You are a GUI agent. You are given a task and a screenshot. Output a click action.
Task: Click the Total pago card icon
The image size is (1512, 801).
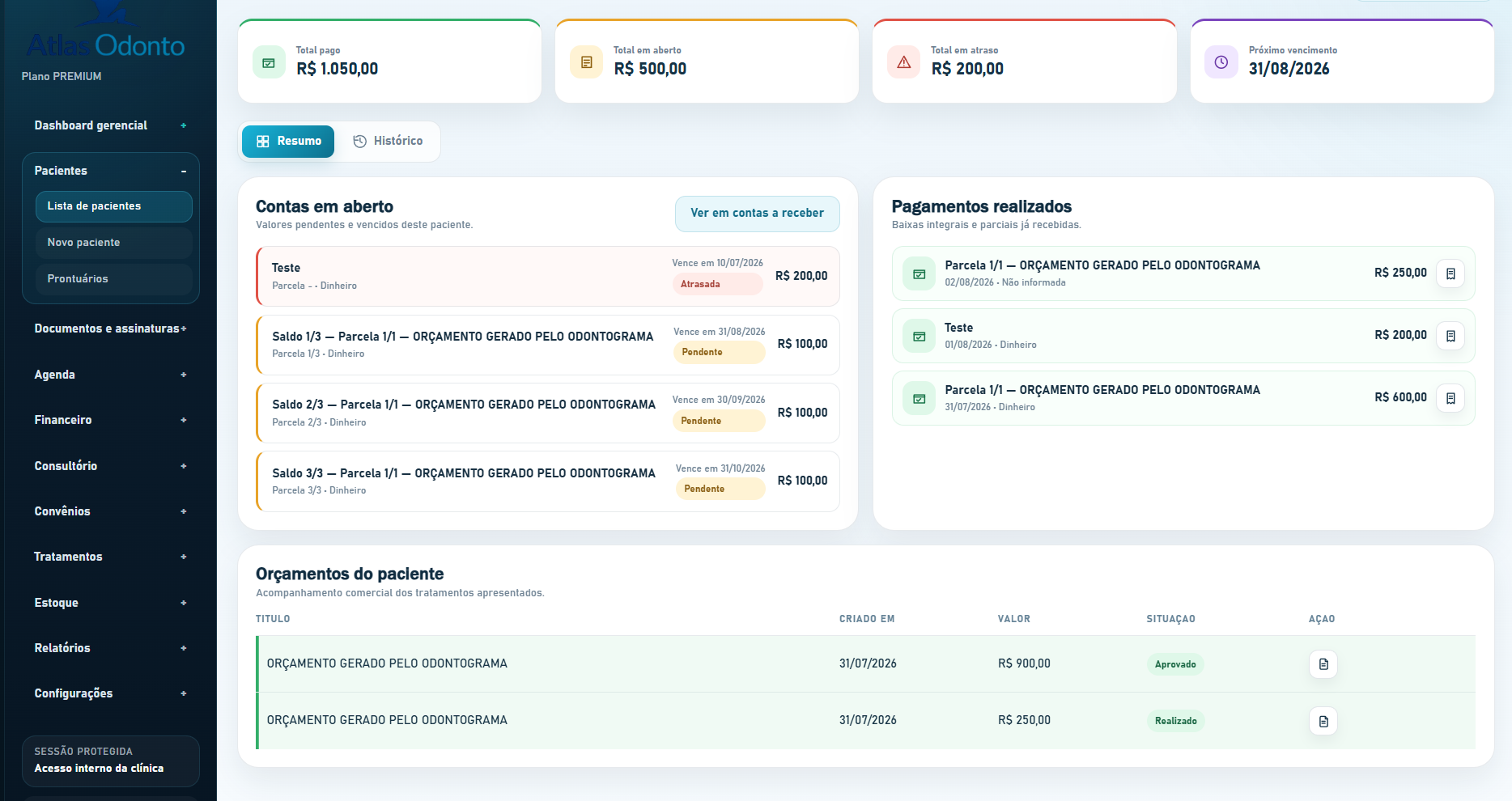269,62
